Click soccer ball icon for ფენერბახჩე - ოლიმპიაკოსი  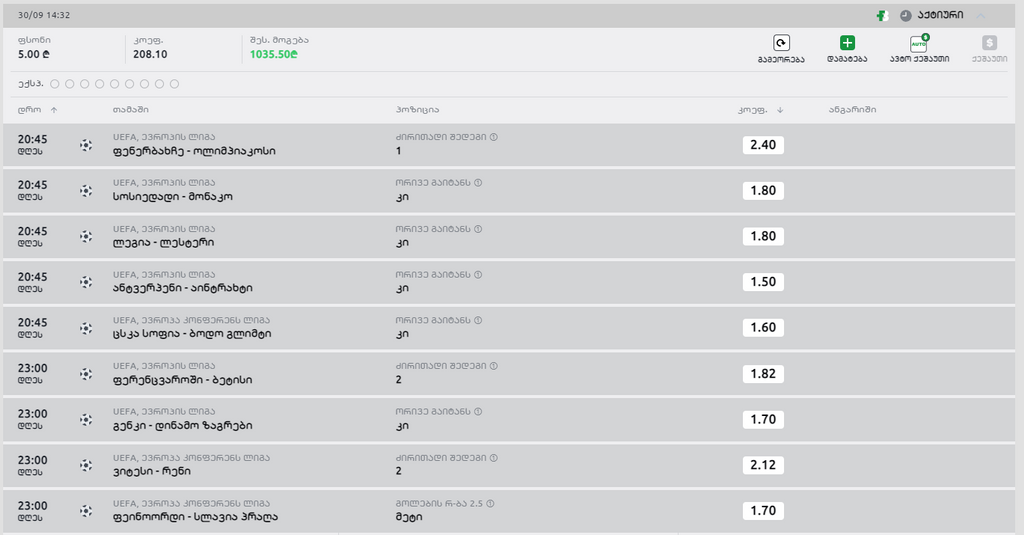(x=86, y=145)
